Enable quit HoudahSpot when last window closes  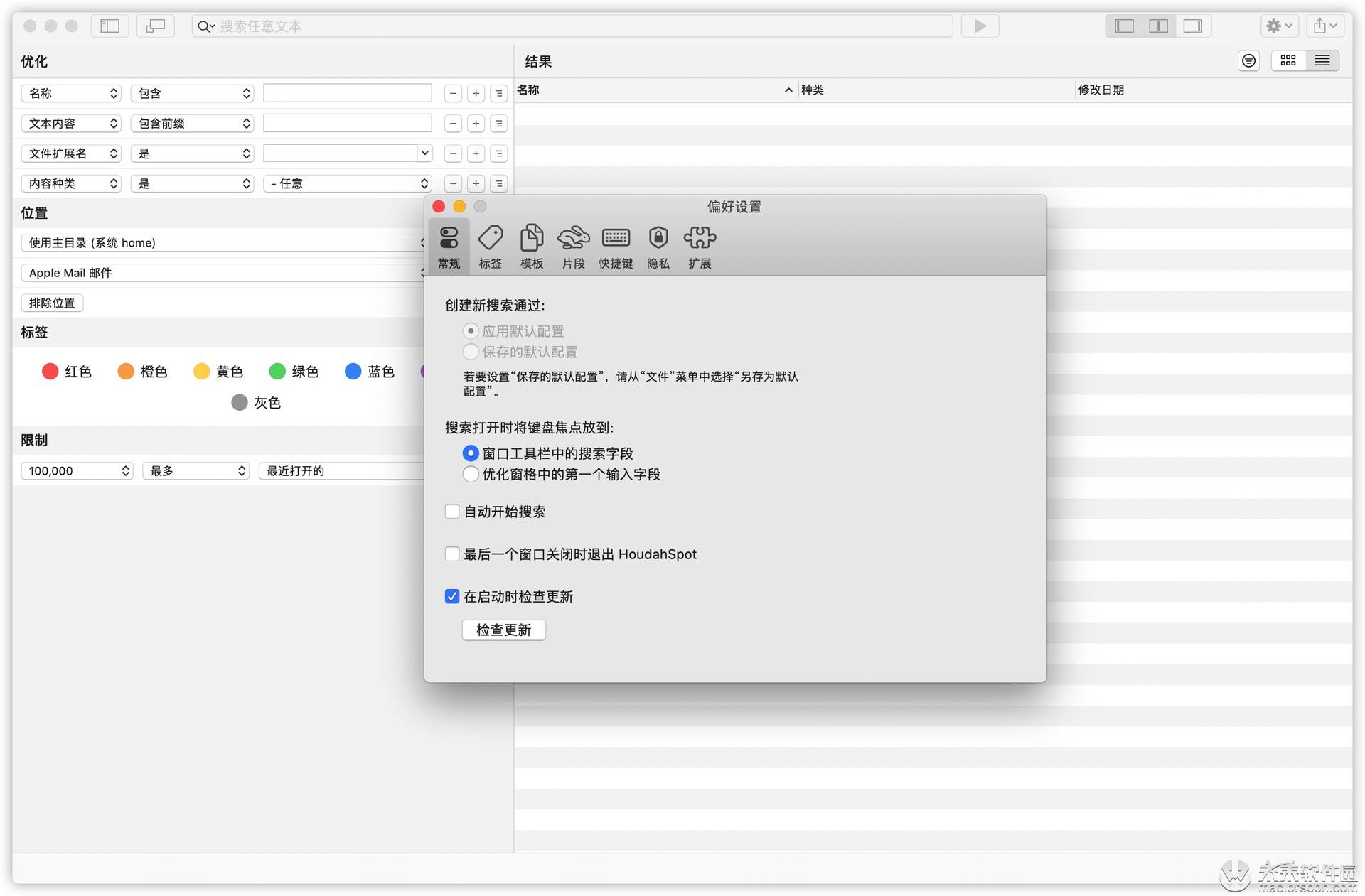(x=451, y=554)
